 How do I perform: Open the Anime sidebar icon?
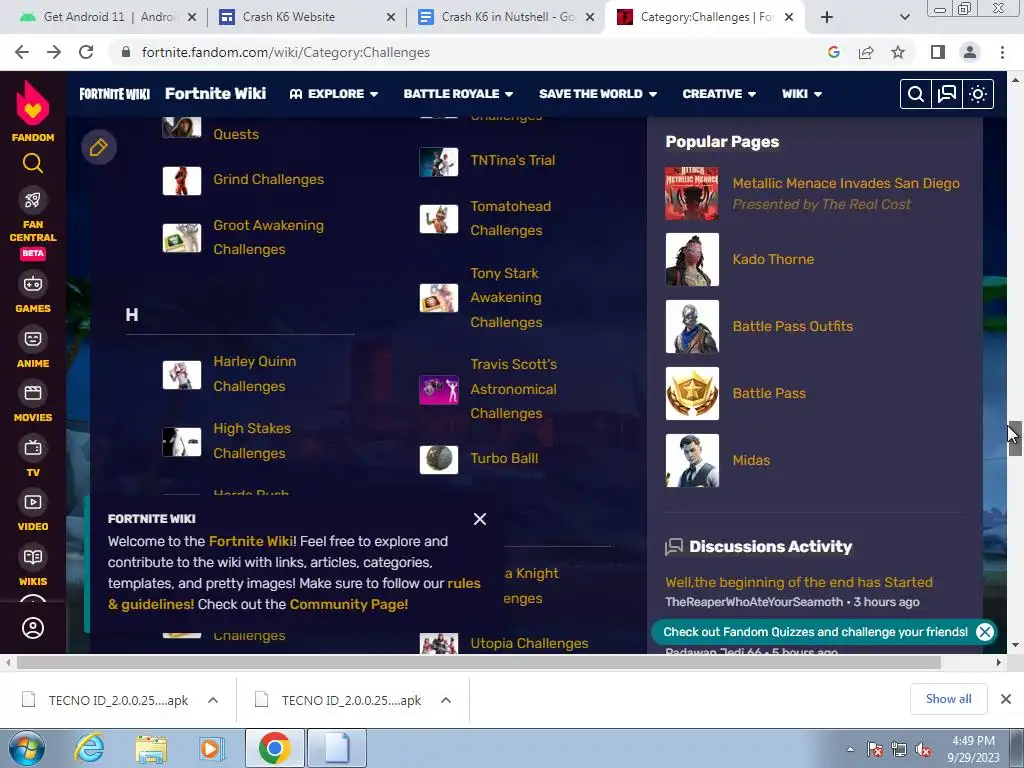33,339
